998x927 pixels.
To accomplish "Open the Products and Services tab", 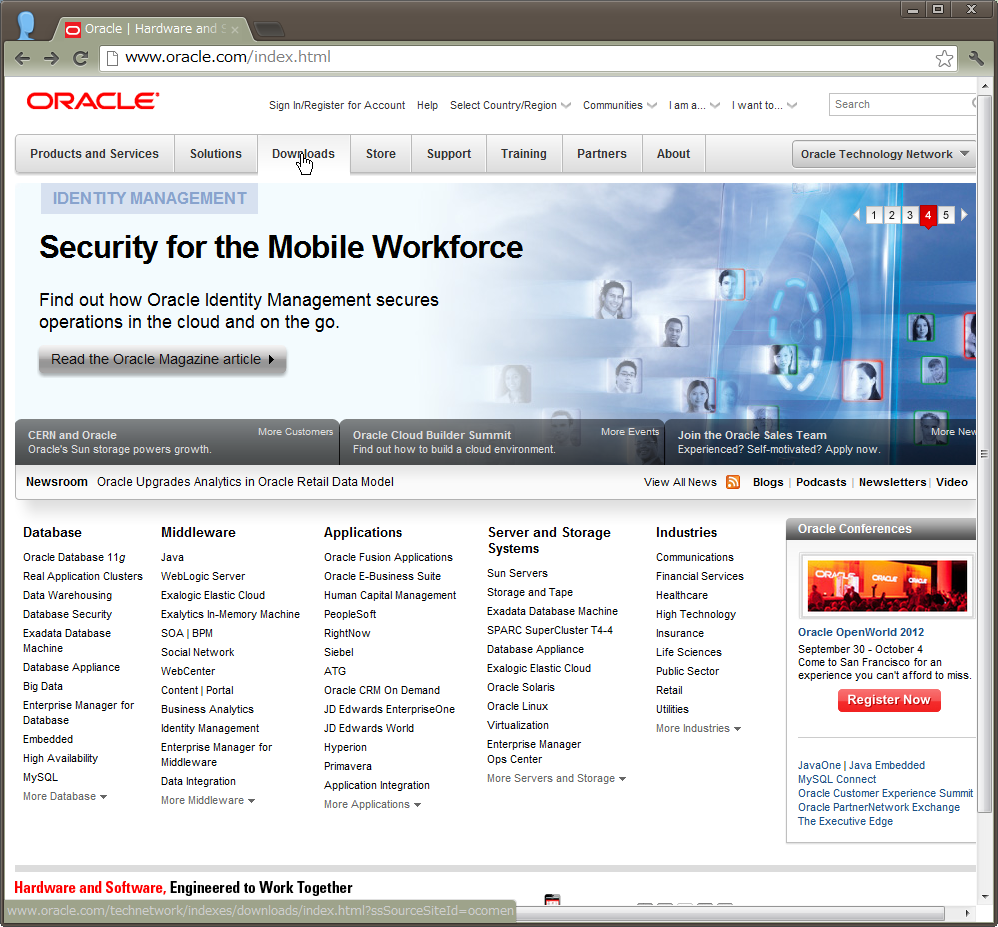I will point(94,154).
